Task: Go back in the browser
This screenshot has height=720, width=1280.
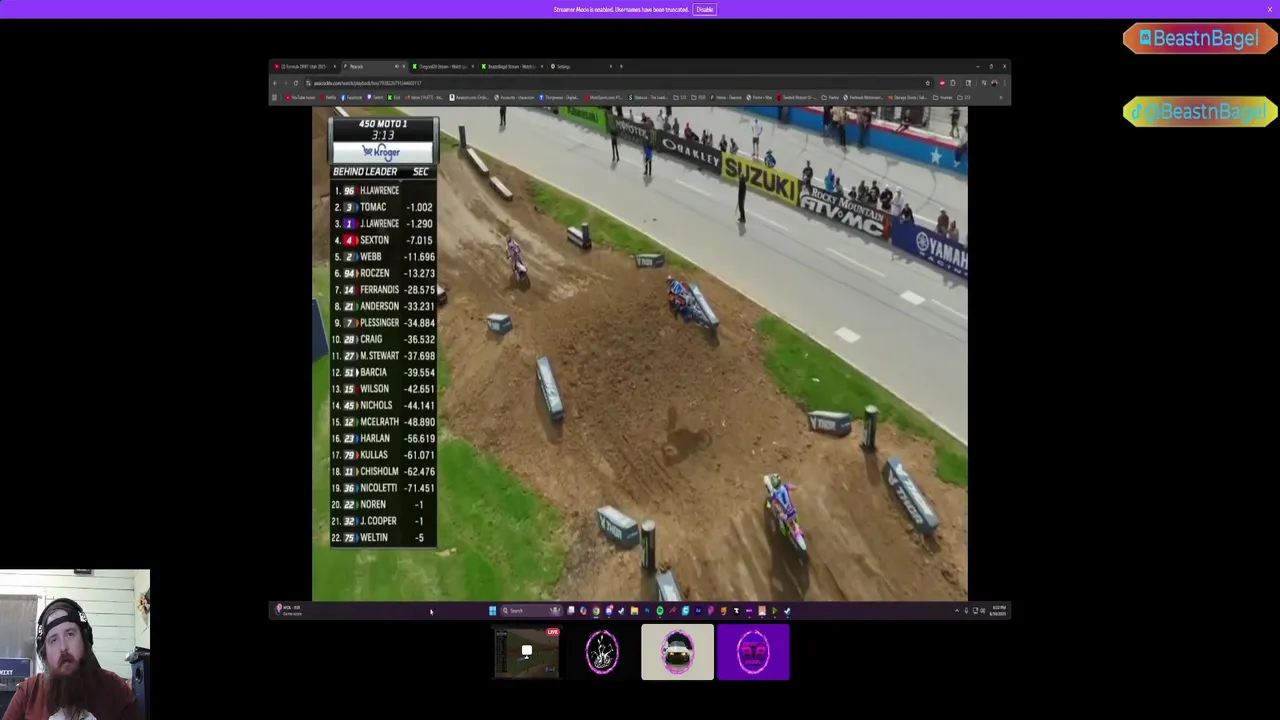Action: (x=275, y=83)
